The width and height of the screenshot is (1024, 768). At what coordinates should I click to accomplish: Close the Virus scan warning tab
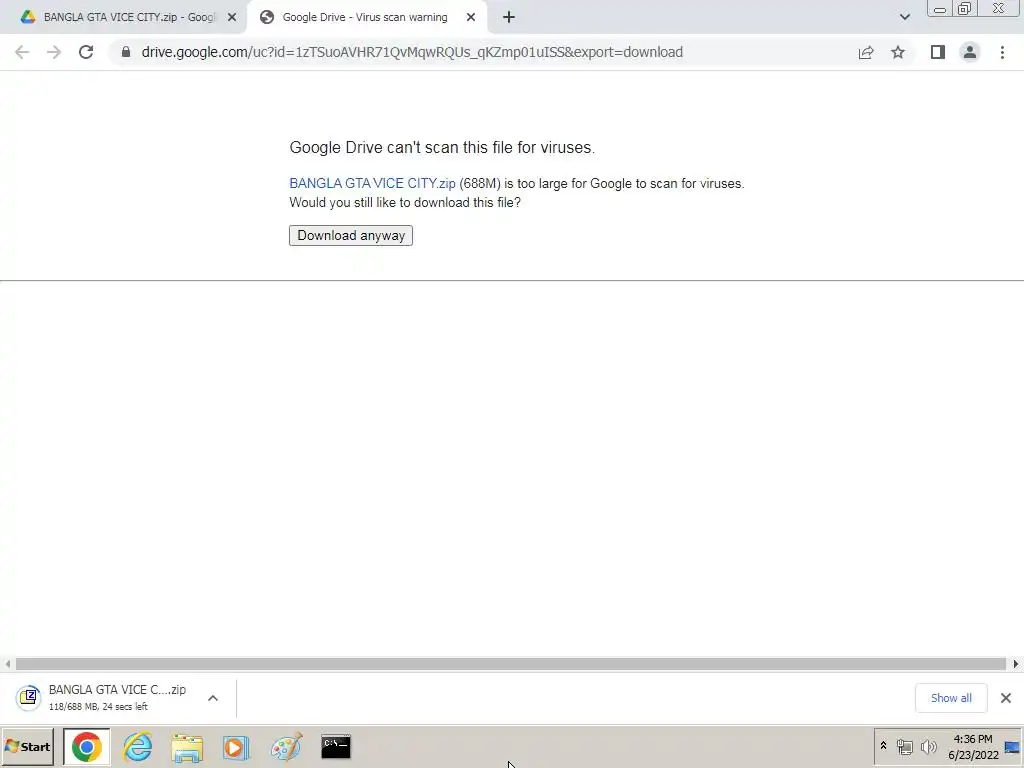click(471, 18)
